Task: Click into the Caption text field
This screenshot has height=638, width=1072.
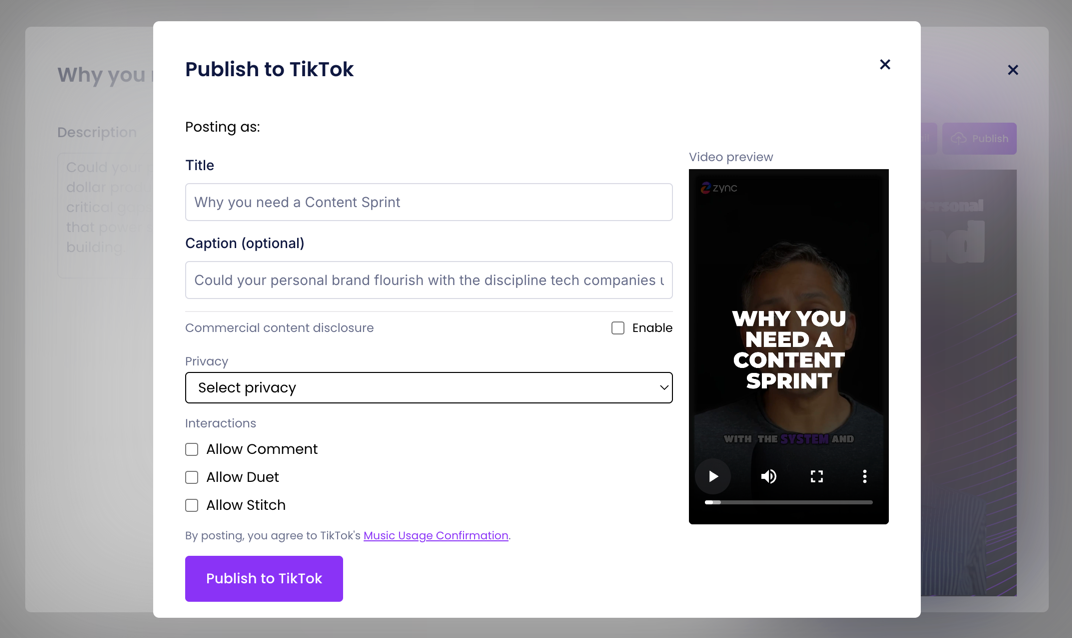Action: coord(428,280)
